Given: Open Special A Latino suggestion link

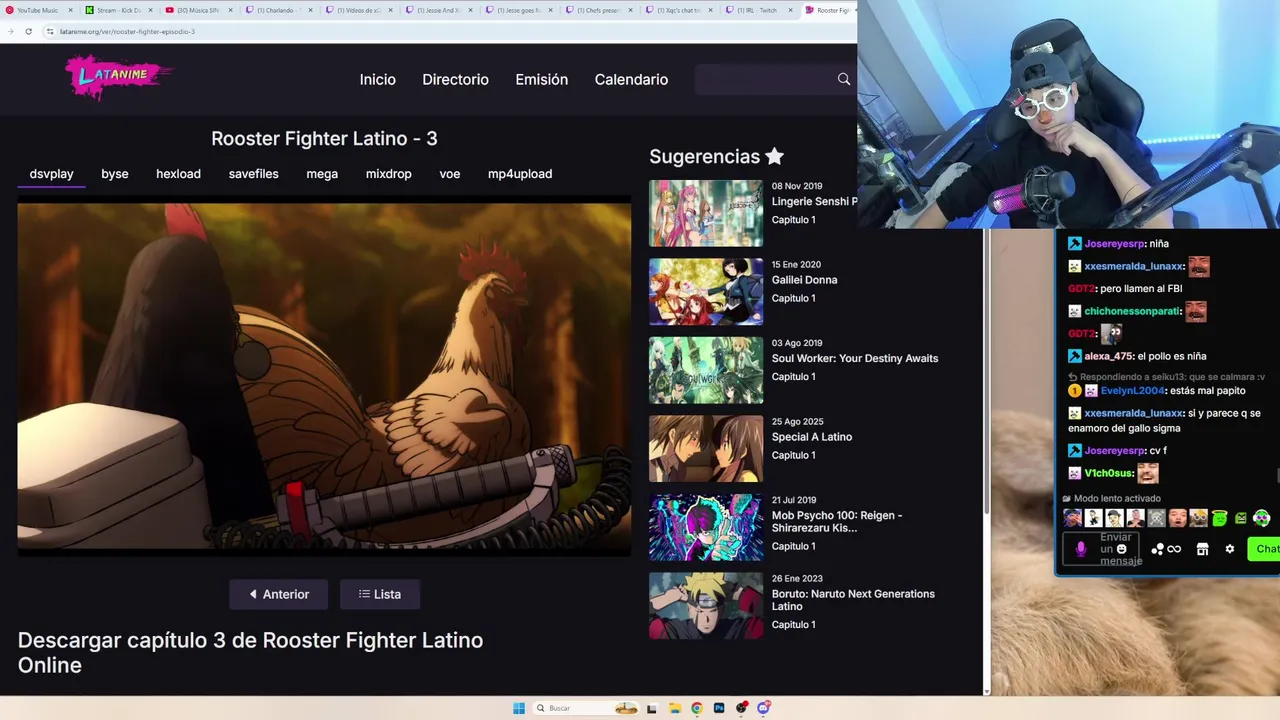Looking at the screenshot, I should pos(812,437).
